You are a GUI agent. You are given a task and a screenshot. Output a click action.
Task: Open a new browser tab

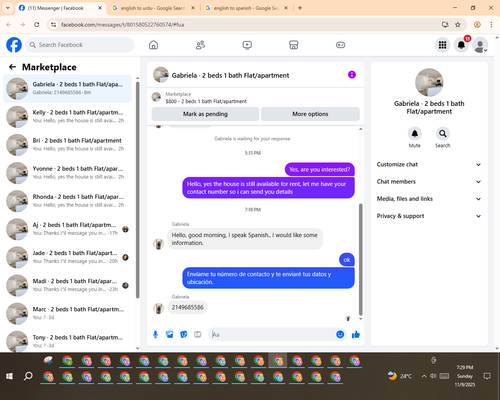click(x=300, y=8)
